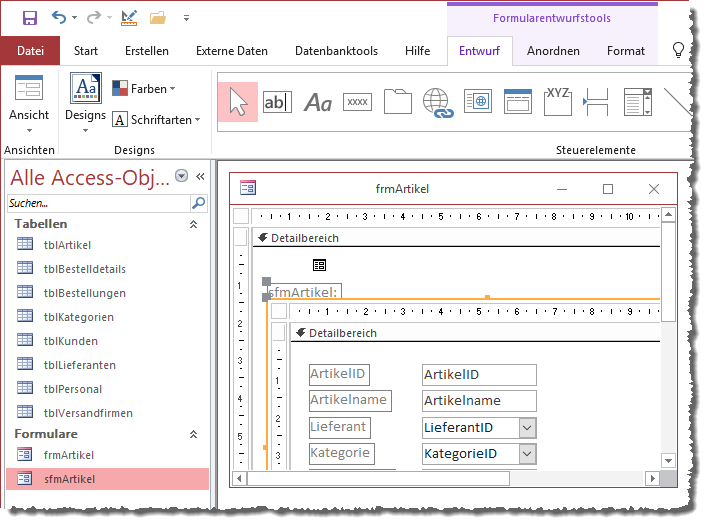Select the navigation control tool
709x525 pixels.
click(x=517, y=102)
